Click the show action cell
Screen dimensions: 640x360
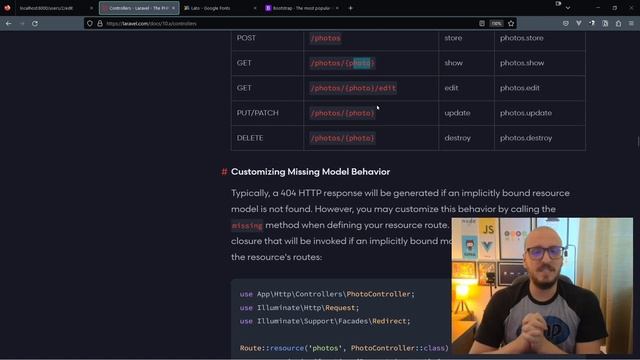point(453,63)
